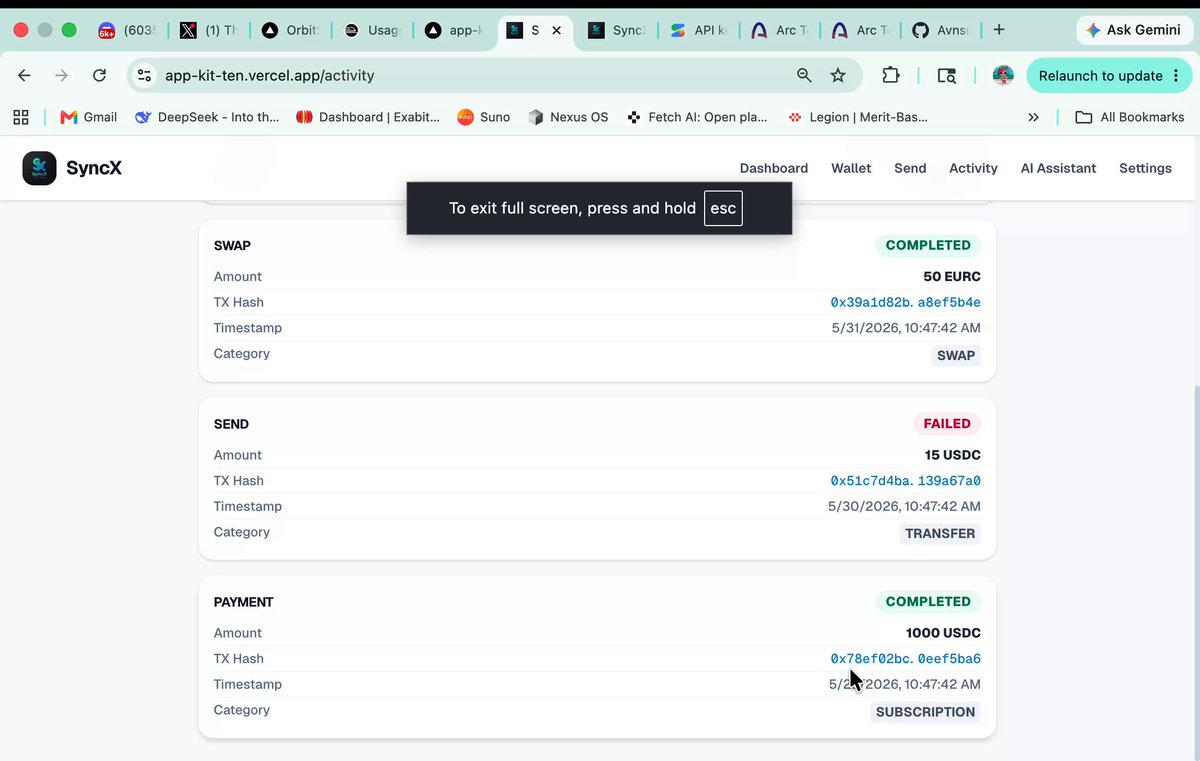The width and height of the screenshot is (1200, 761).
Task: Reload the page
Action: 99,75
